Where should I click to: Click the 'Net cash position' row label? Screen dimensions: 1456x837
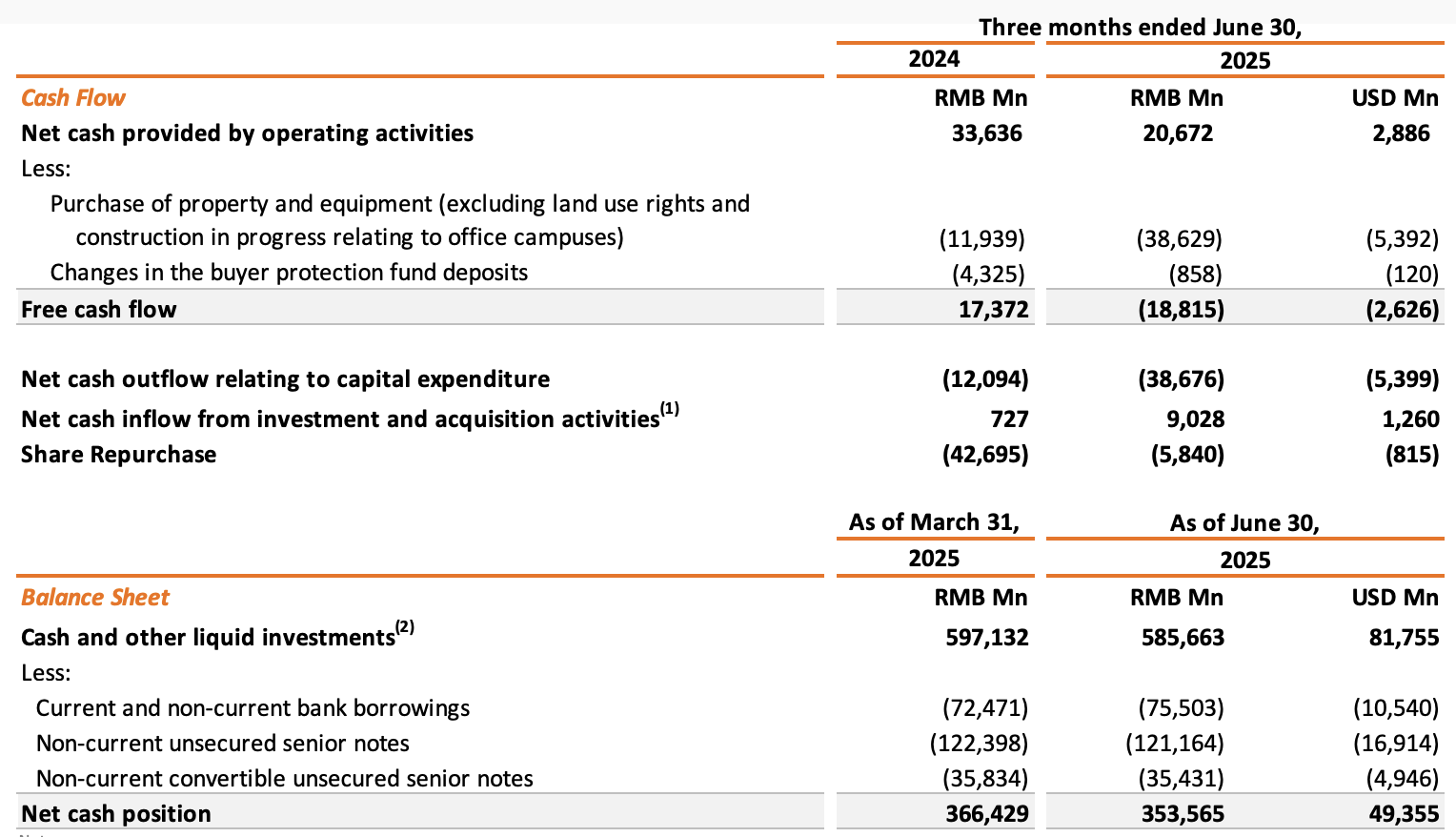point(116,814)
